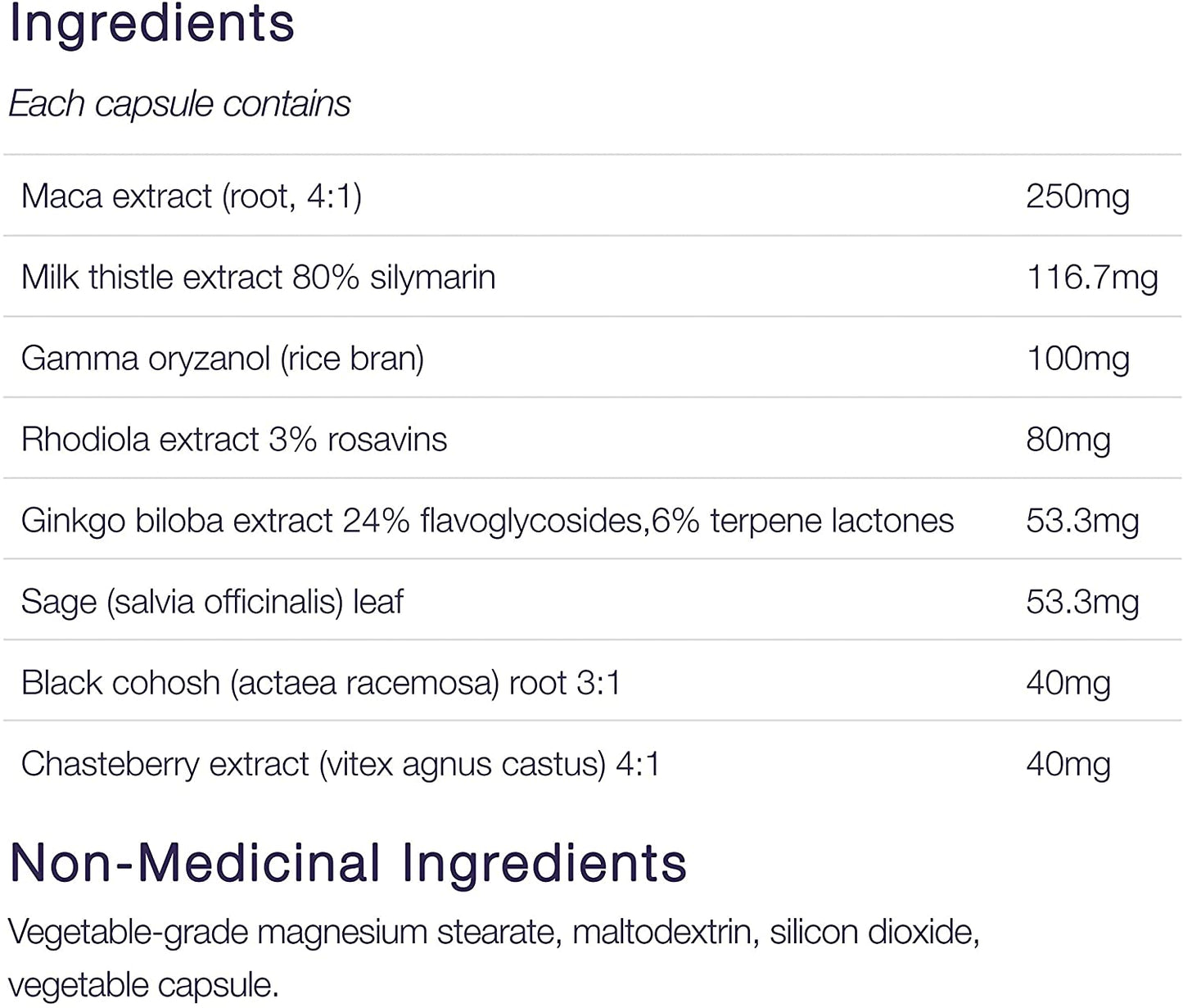Image resolution: width=1183 pixels, height=1008 pixels.
Task: Click the Chasteberry 40mg amount
Action: click(x=1068, y=763)
